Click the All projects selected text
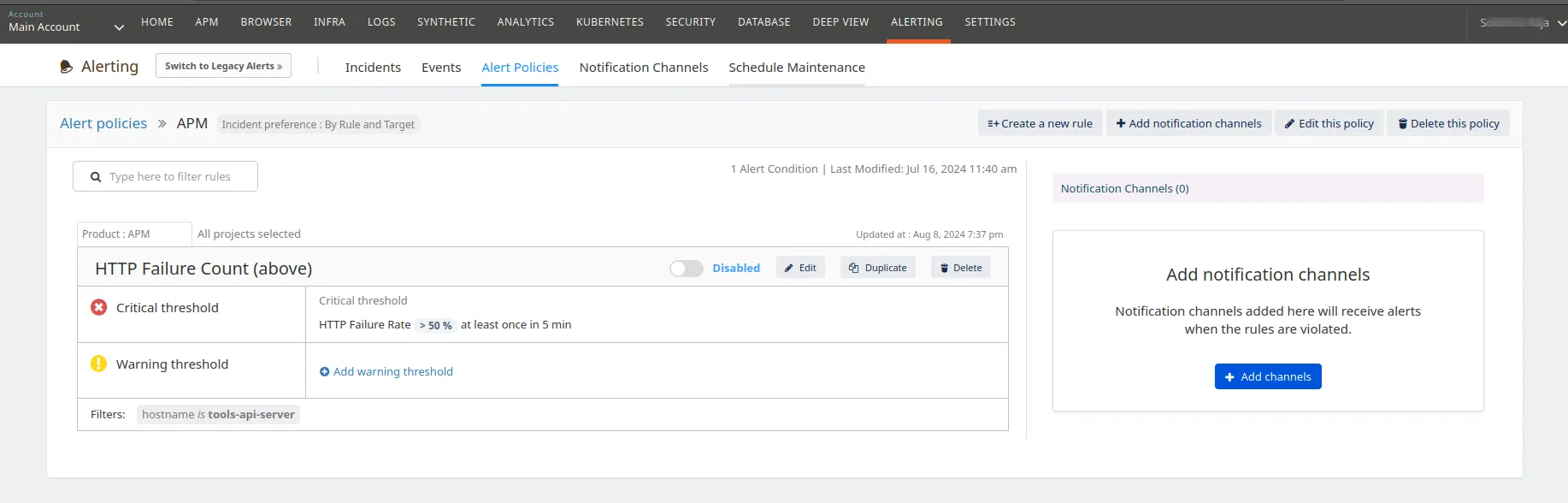The width and height of the screenshot is (1568, 503). [x=249, y=234]
